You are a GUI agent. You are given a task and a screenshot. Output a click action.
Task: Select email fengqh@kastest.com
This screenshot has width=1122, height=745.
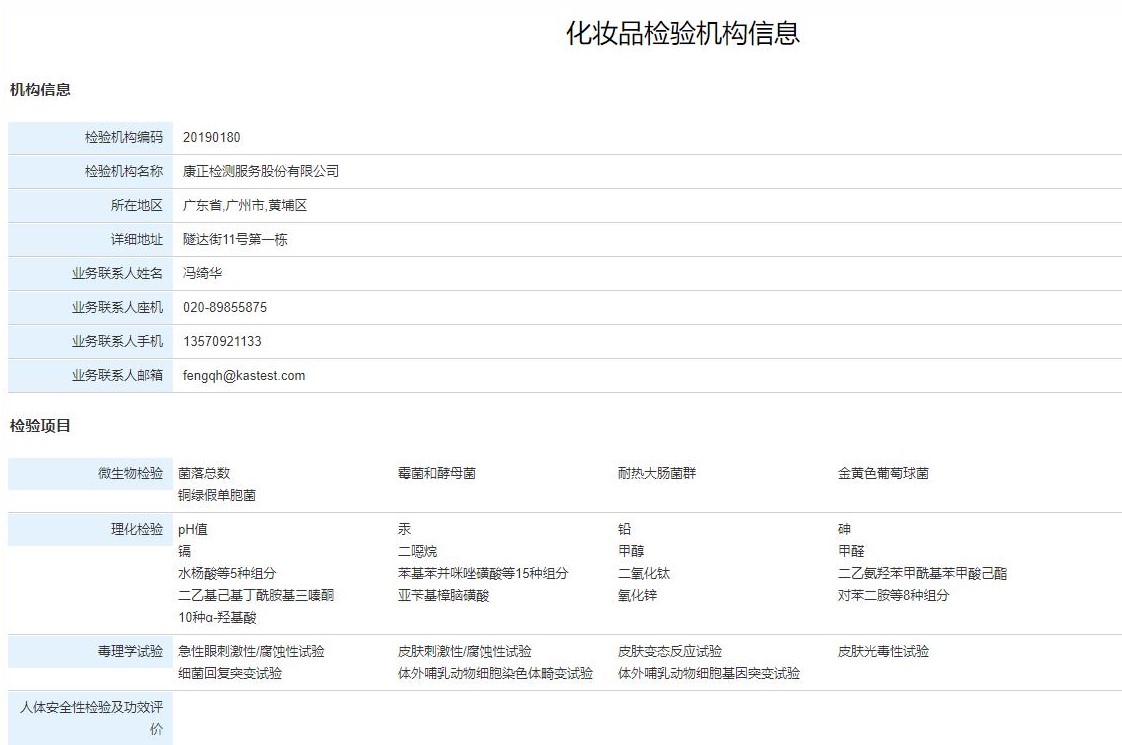click(x=244, y=376)
